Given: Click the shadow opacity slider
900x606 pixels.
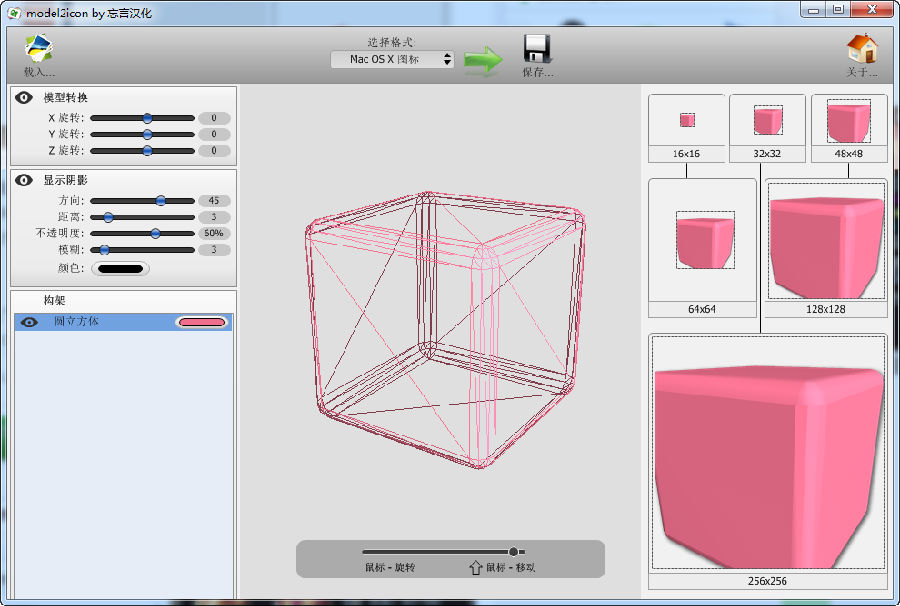Looking at the screenshot, I should coord(142,233).
